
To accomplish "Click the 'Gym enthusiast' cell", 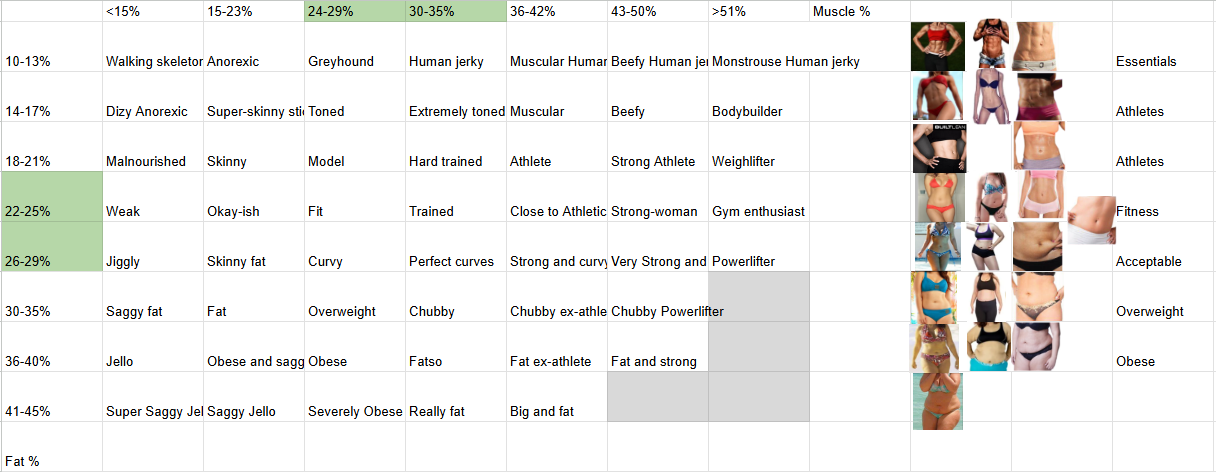I will point(759,197).
